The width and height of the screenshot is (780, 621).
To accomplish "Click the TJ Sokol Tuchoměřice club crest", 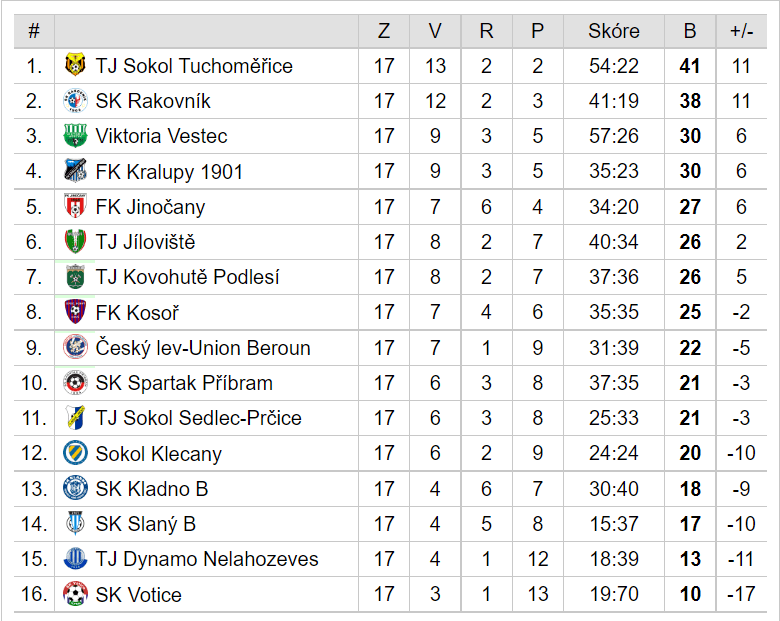I will pyautogui.click(x=75, y=65).
